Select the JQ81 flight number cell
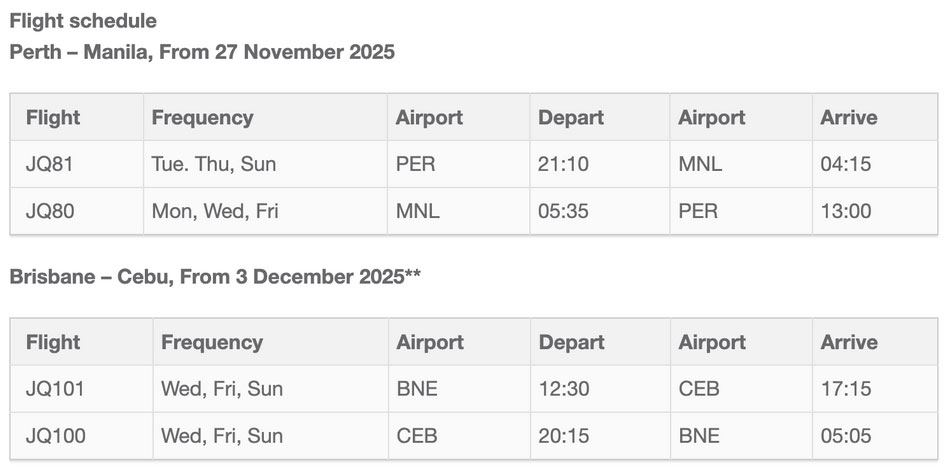The height and width of the screenshot is (470, 948). tap(77, 164)
